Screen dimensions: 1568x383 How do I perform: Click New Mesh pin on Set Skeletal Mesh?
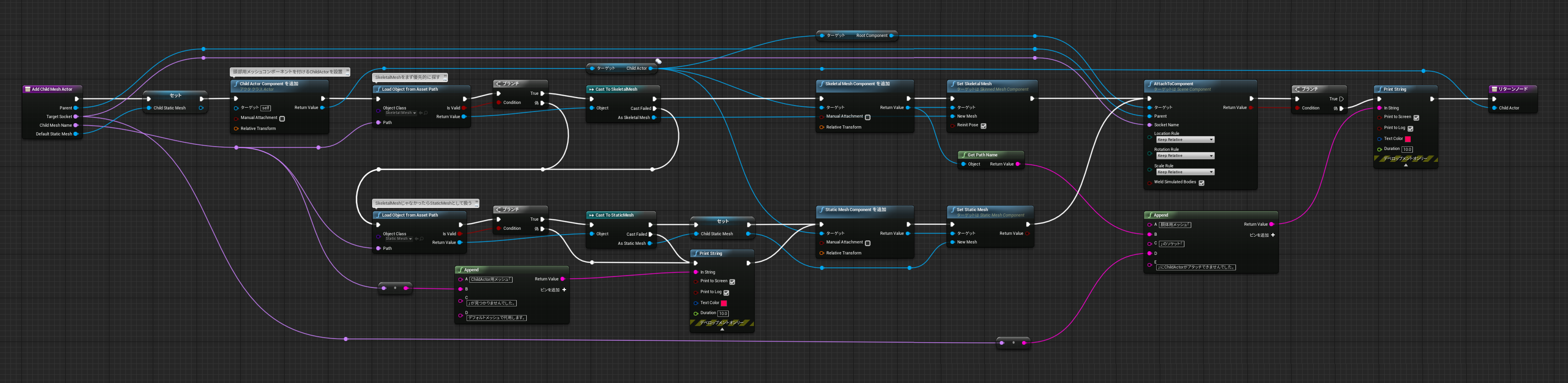(953, 116)
